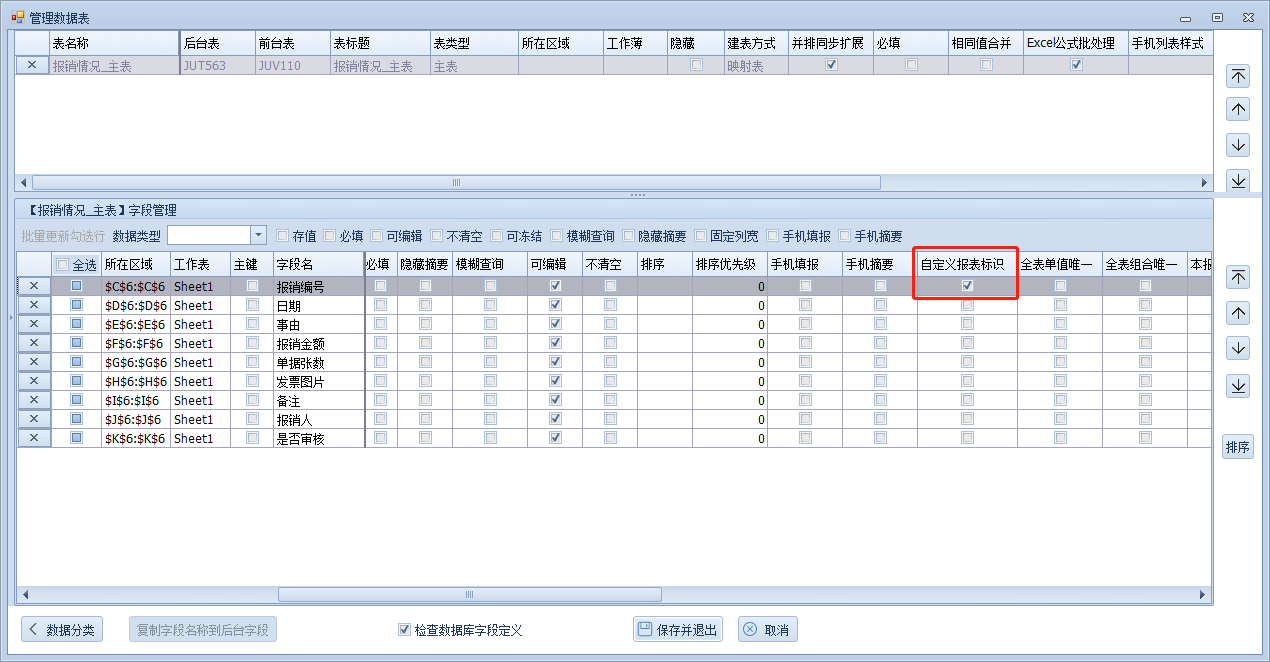Viewport: 1270px width, 662px height.
Task: Click the 保存并退出 save icon button
Action: [678, 629]
